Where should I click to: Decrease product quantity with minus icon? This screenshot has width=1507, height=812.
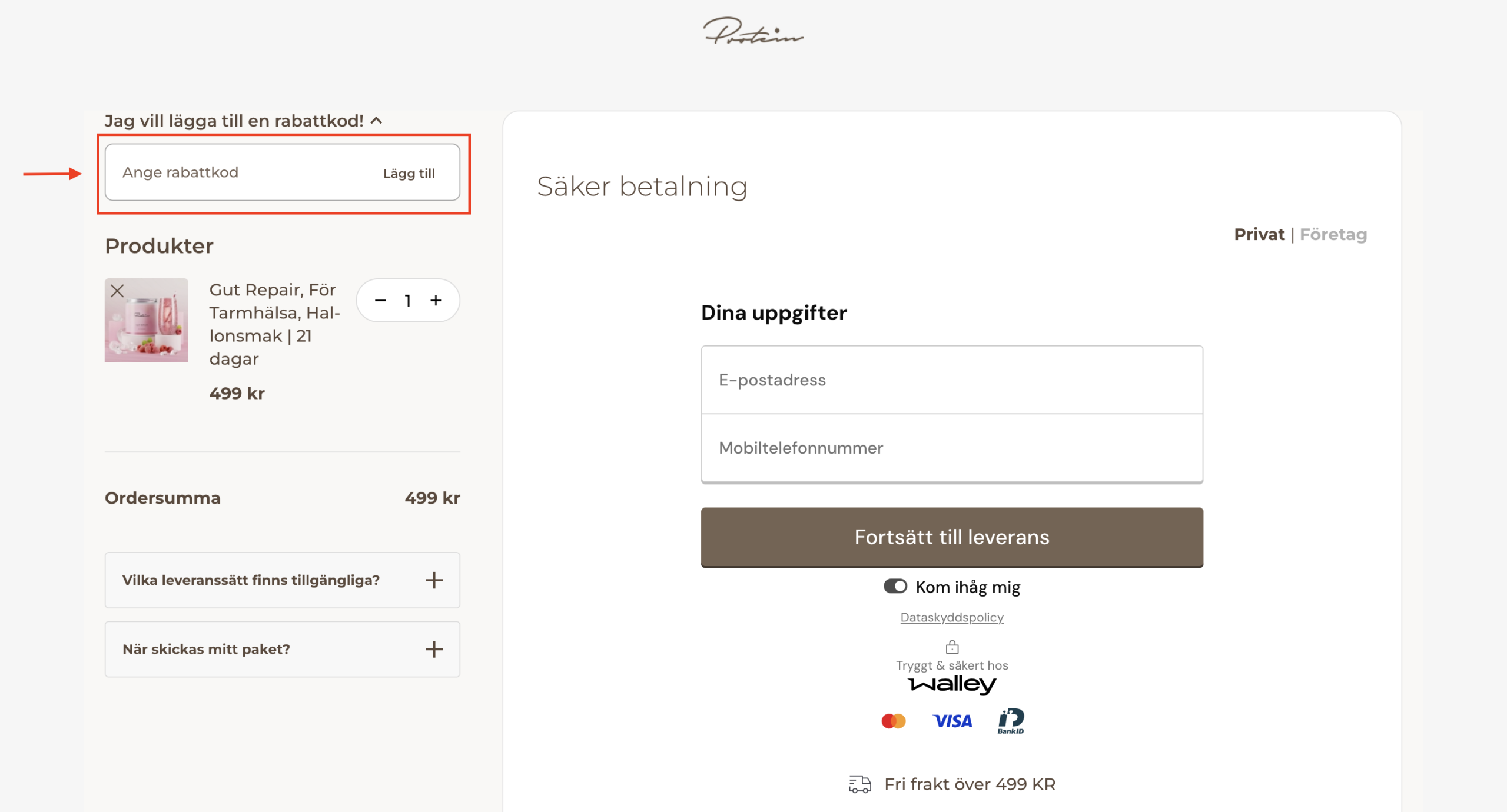[x=380, y=300]
